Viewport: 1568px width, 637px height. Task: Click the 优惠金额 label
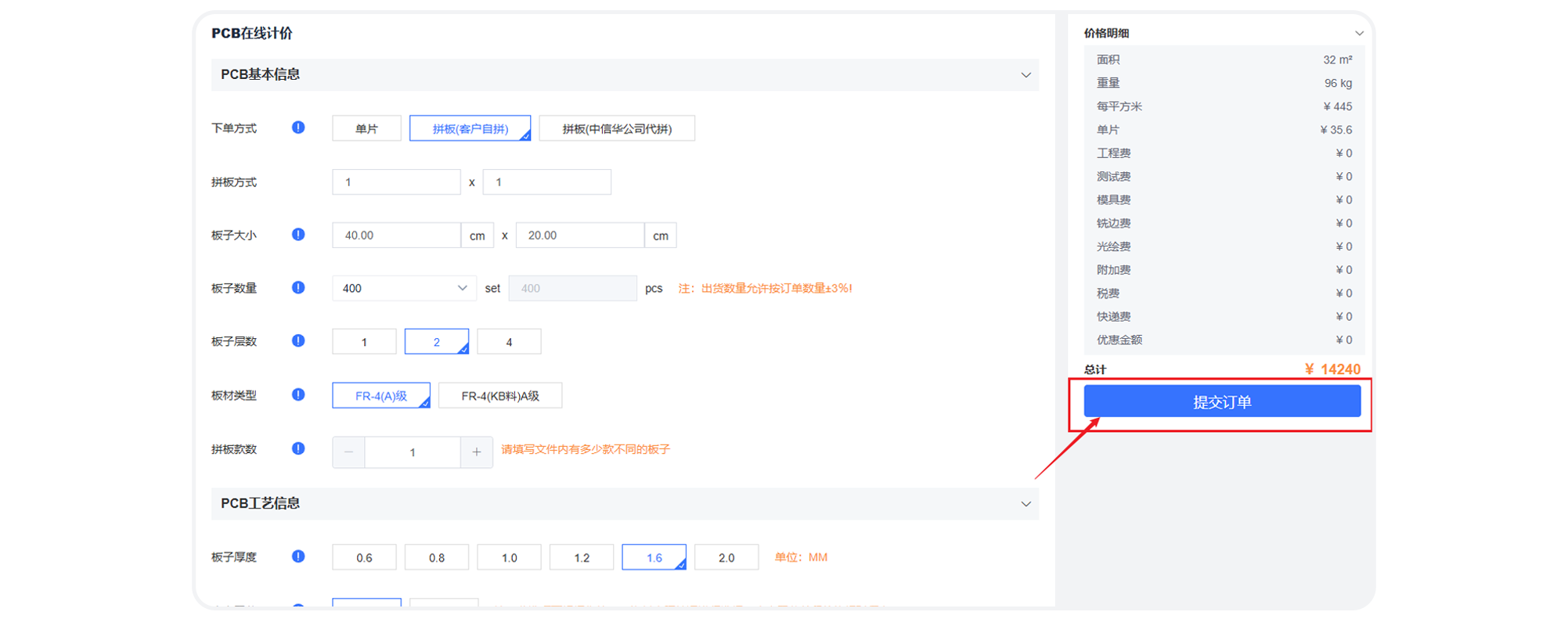(x=1119, y=340)
